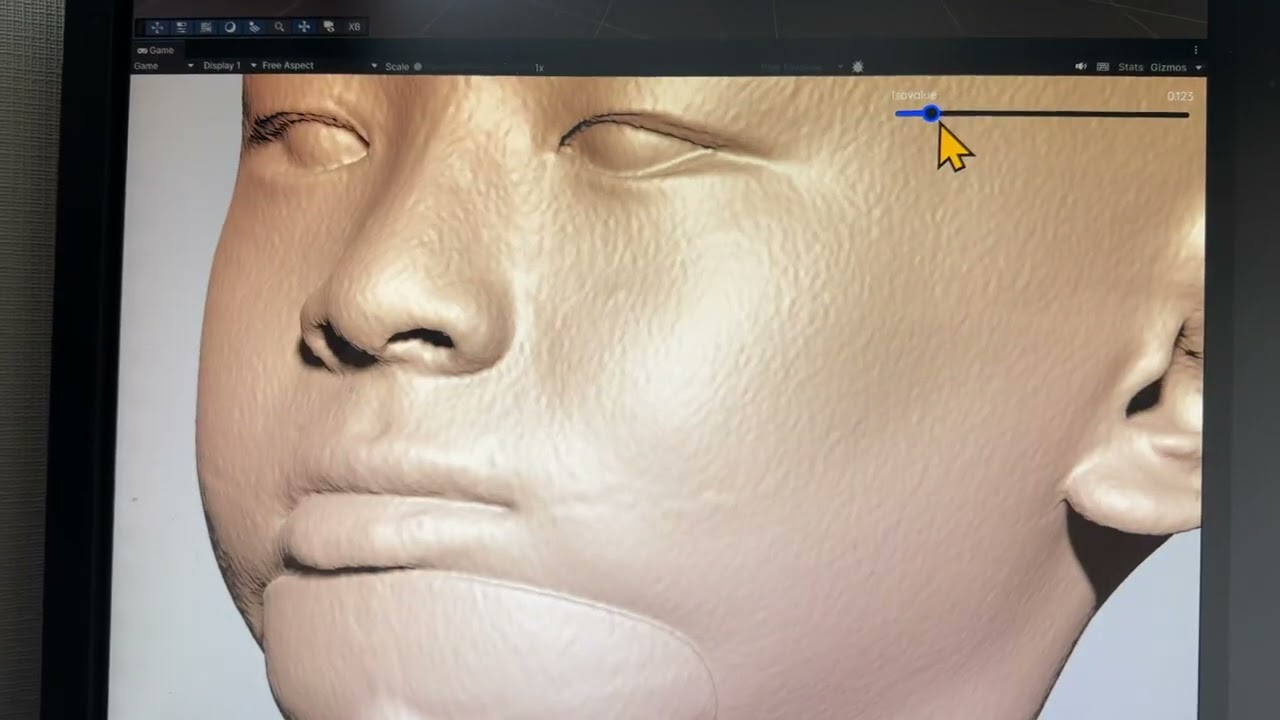Open the Game tab three-dot options menu
This screenshot has height=720, width=1280.
coord(1196,50)
